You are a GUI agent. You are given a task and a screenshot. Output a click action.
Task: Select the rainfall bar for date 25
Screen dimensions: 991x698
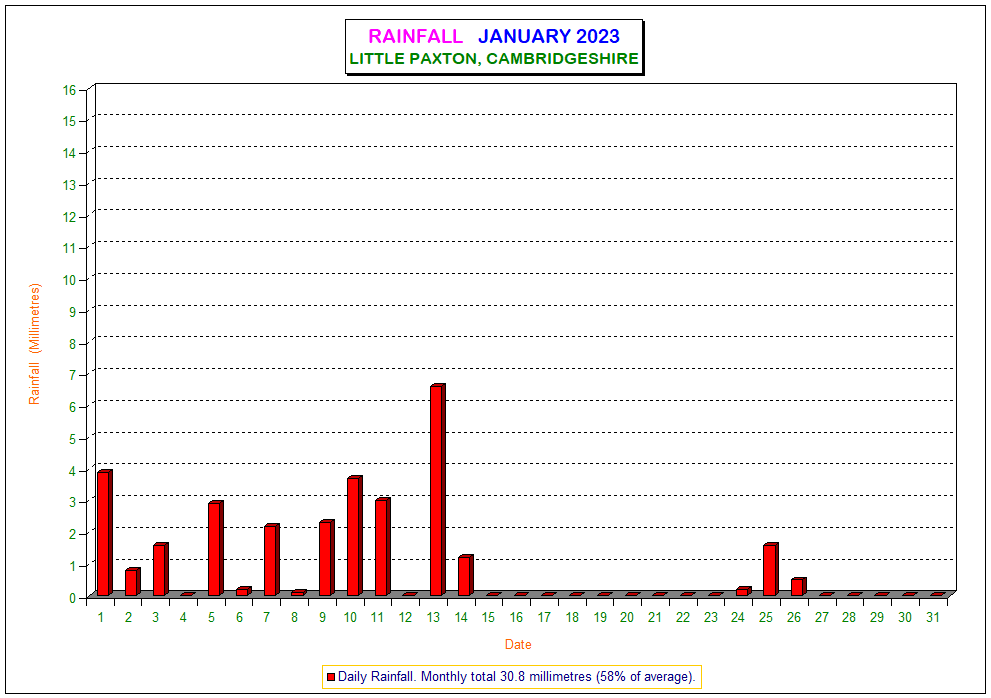point(770,570)
